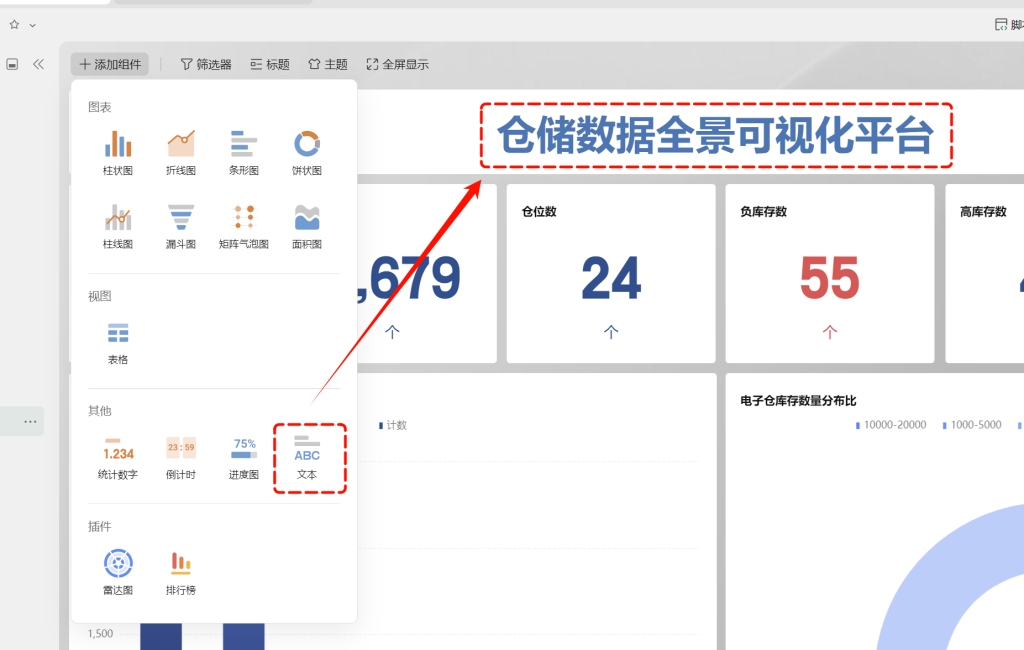Add a 饼状图 pie chart component
1024x650 pixels.
[x=307, y=152]
